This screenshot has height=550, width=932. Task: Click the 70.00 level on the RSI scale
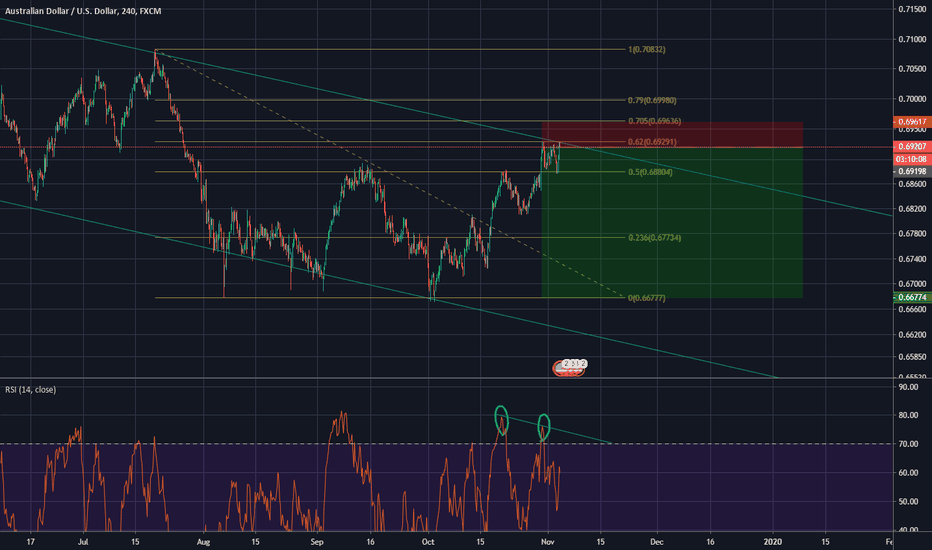point(908,444)
